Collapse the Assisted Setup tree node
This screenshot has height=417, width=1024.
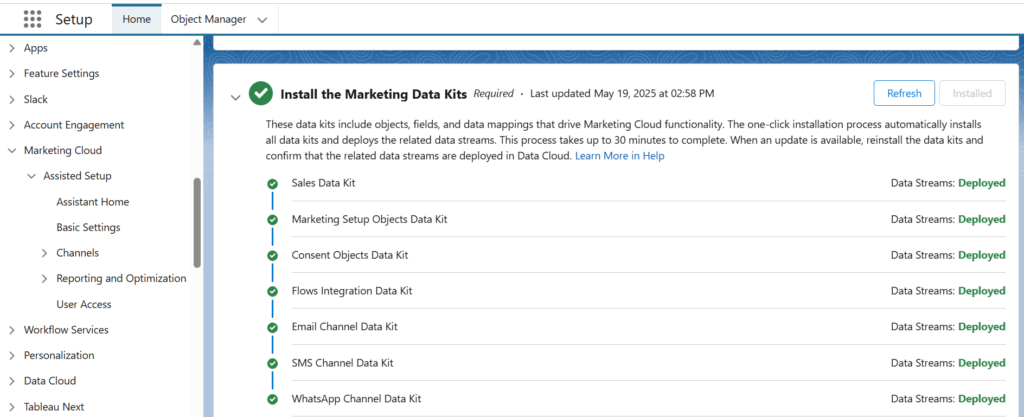point(31,176)
